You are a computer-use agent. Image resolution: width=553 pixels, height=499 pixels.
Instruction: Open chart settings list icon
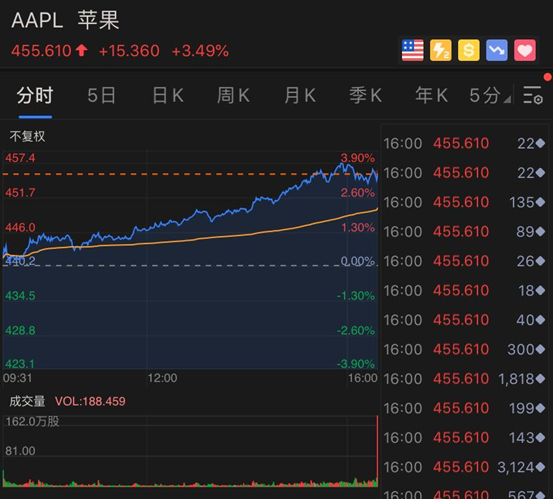(533, 95)
